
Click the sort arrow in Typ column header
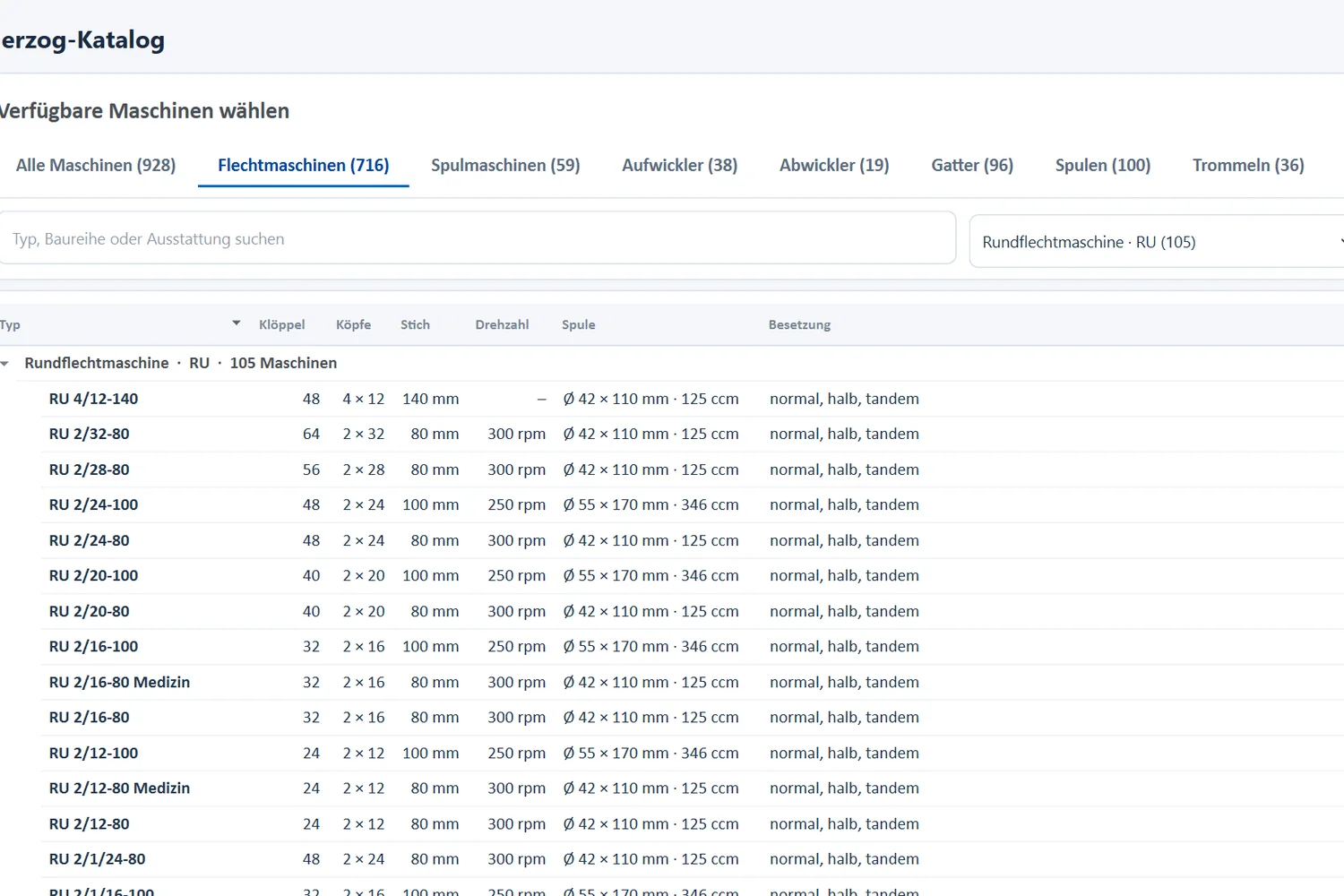[237, 323]
